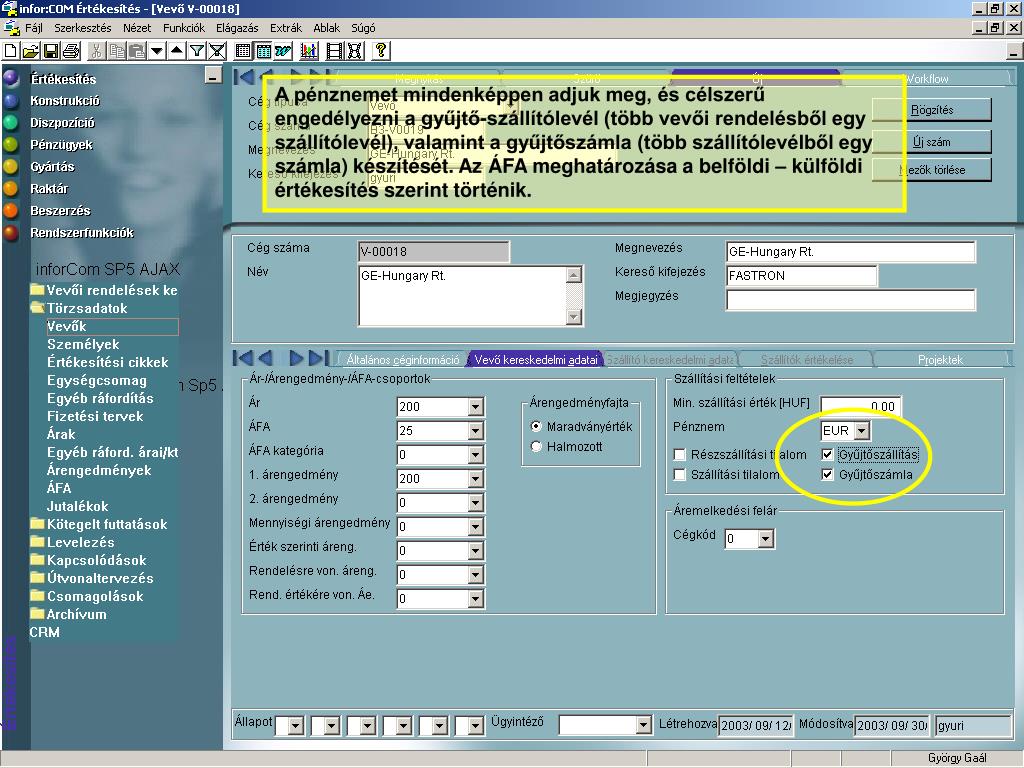Click the New document toolbar icon

[10, 51]
